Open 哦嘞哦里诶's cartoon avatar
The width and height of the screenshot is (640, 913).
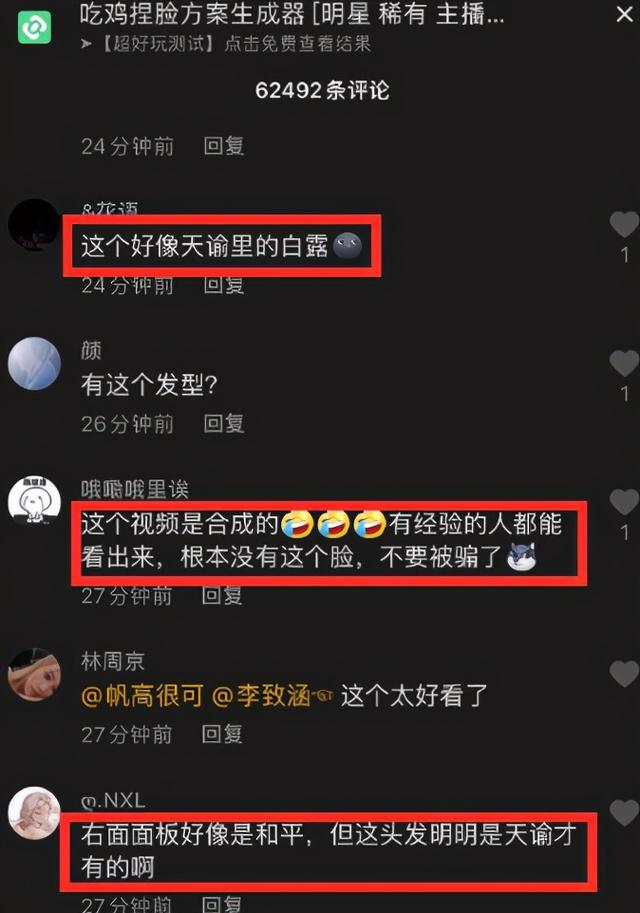coord(34,502)
